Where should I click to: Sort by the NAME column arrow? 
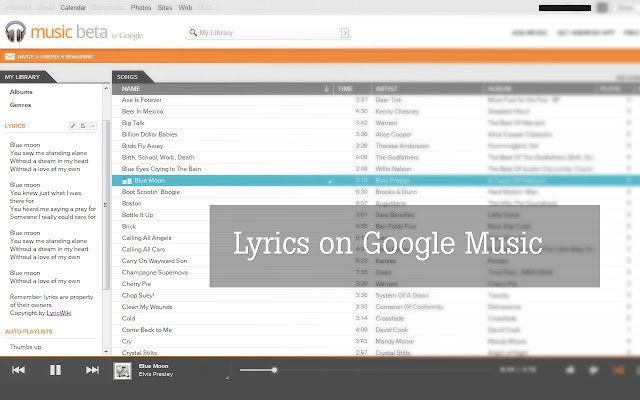[x=326, y=89]
